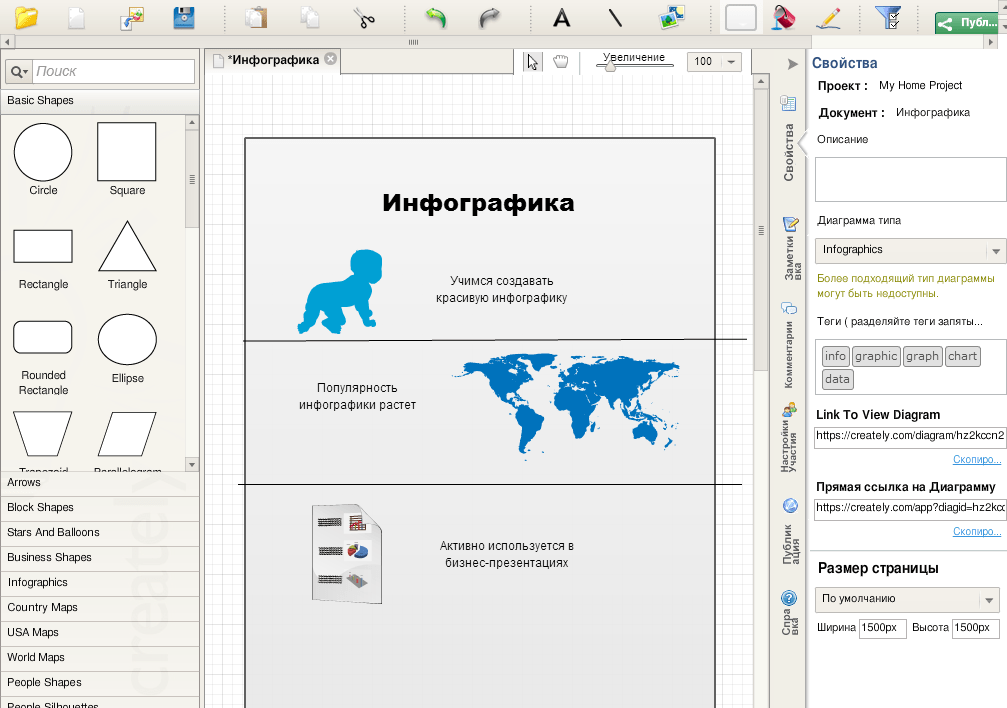The image size is (1007, 708).
Task: Click the insert image icon in toolbar
Action: [671, 17]
